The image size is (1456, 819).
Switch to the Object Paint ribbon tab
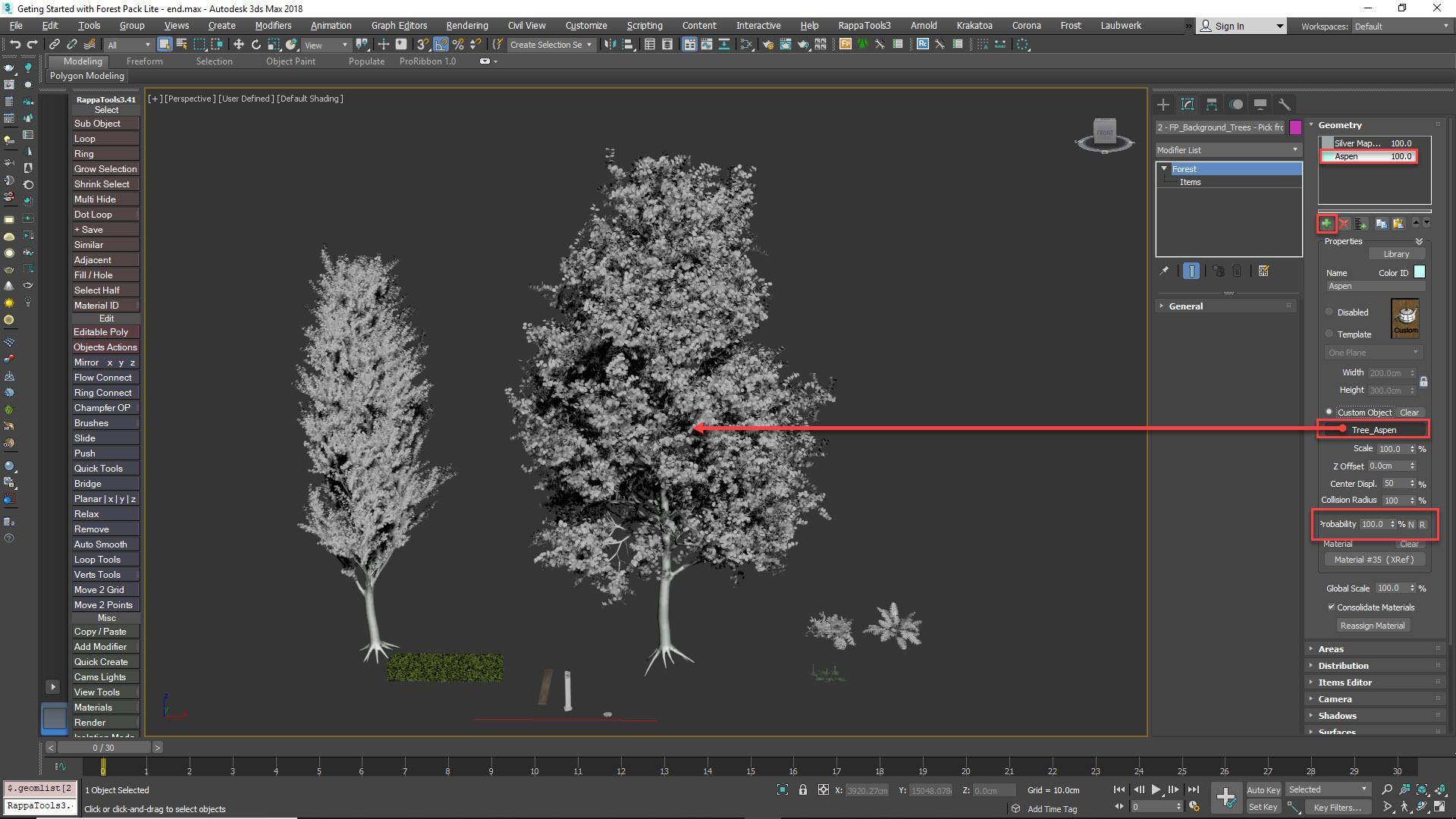tap(290, 61)
